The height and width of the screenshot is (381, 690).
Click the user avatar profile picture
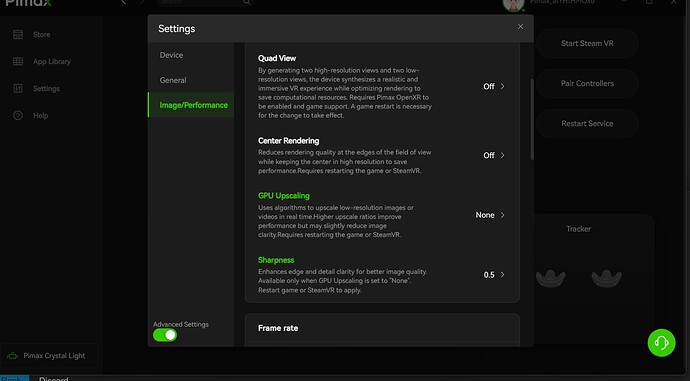513,4
